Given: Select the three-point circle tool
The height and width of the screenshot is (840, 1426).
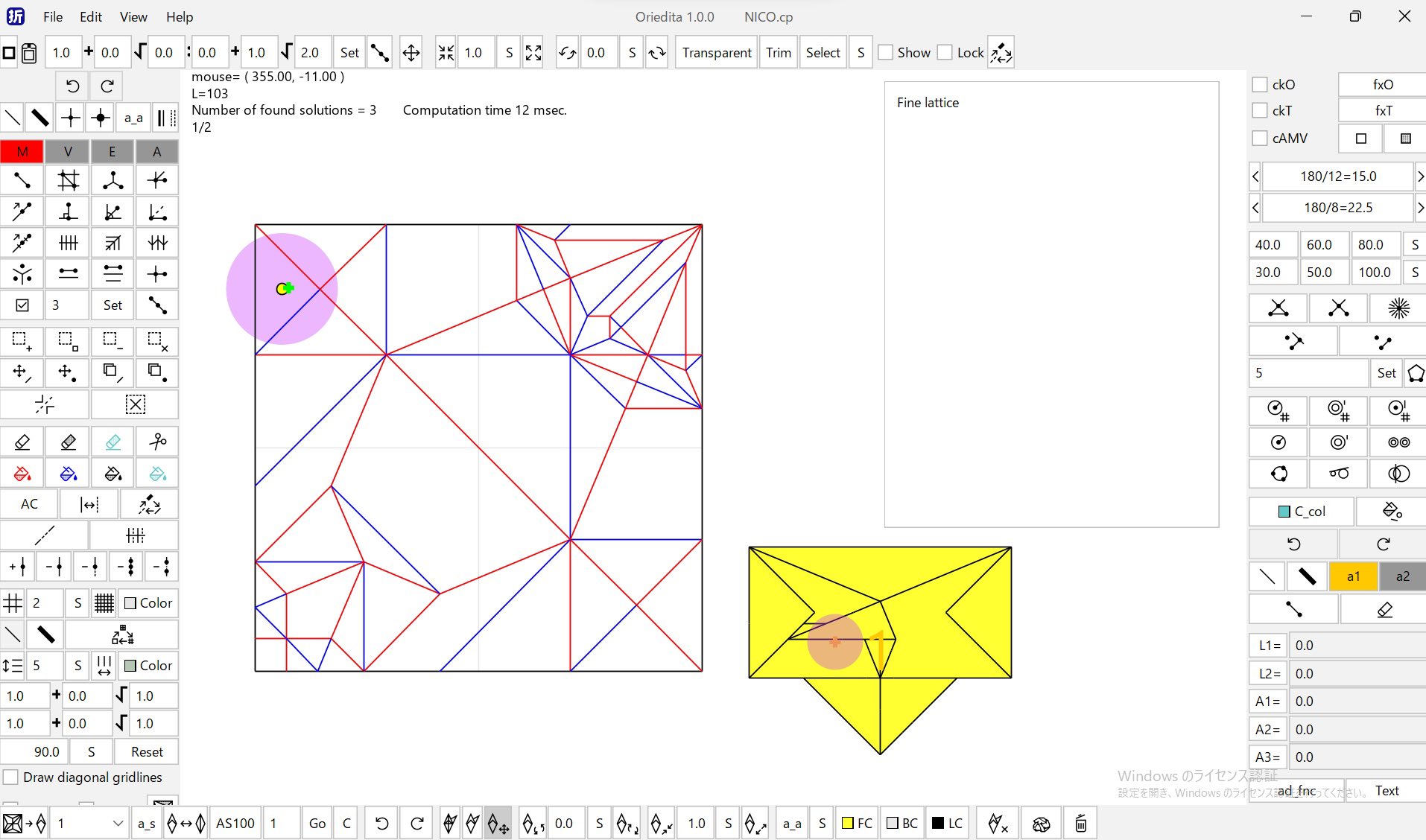Looking at the screenshot, I should pyautogui.click(x=1278, y=474).
